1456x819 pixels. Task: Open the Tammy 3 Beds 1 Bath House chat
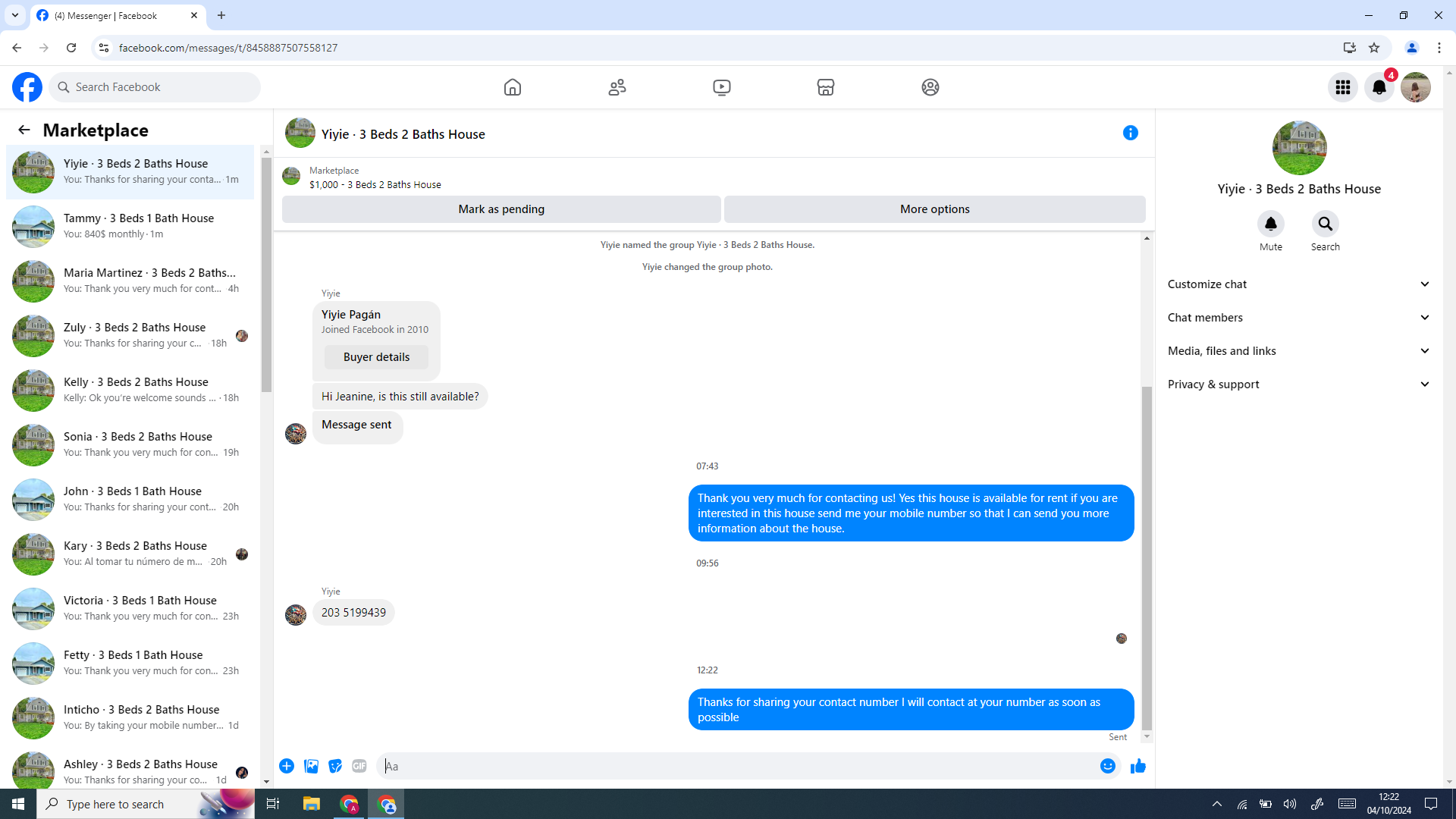point(130,227)
